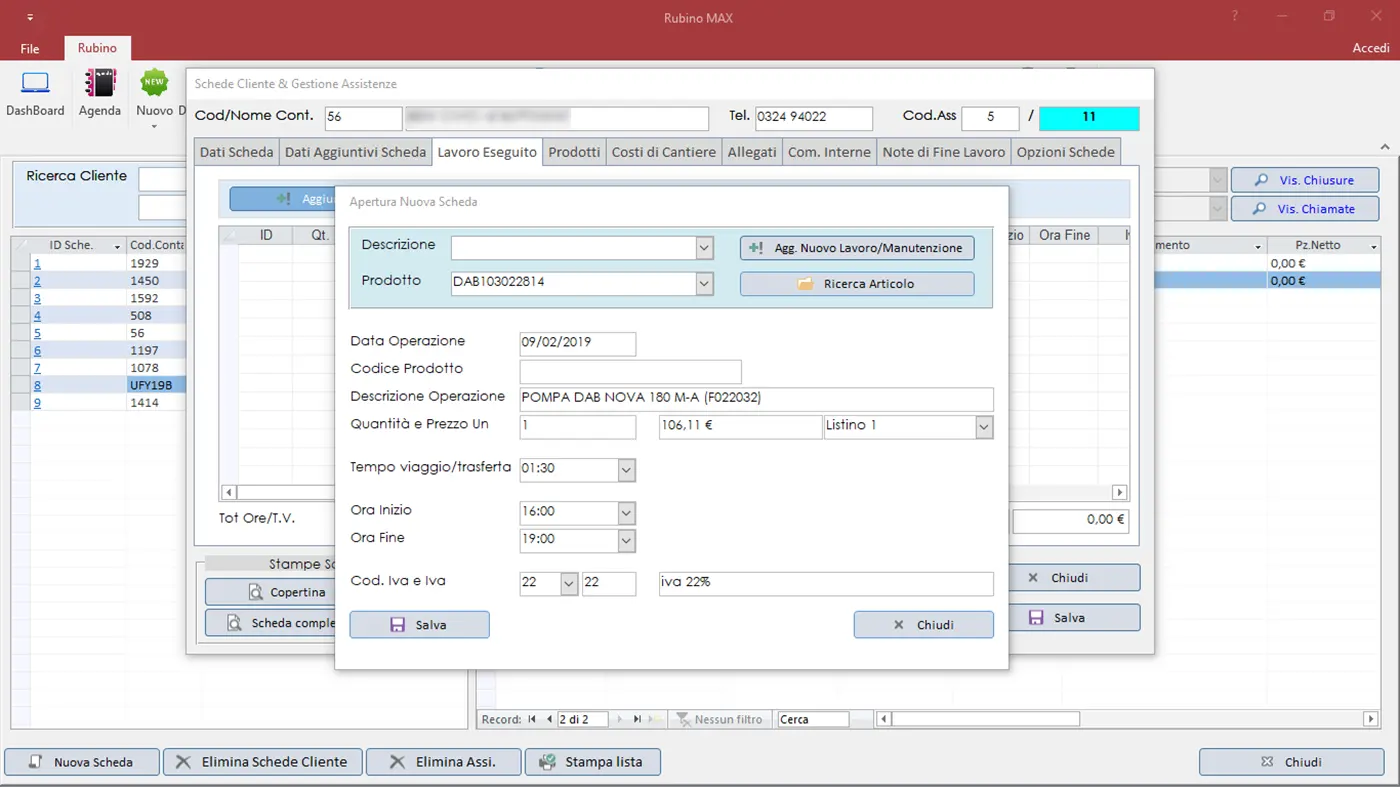Click the Tel. field 0324 94022
The image size is (1400, 787).
pyautogui.click(x=814, y=118)
